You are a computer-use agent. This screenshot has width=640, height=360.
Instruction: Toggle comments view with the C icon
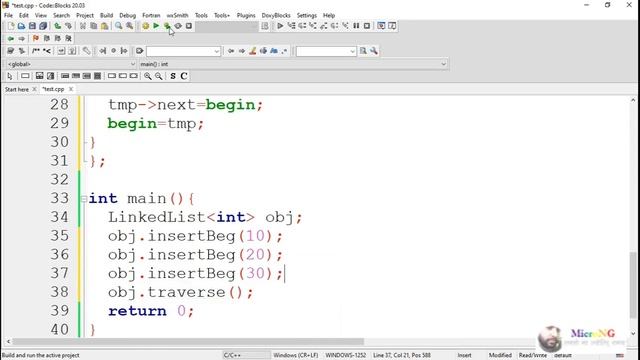click(184, 76)
